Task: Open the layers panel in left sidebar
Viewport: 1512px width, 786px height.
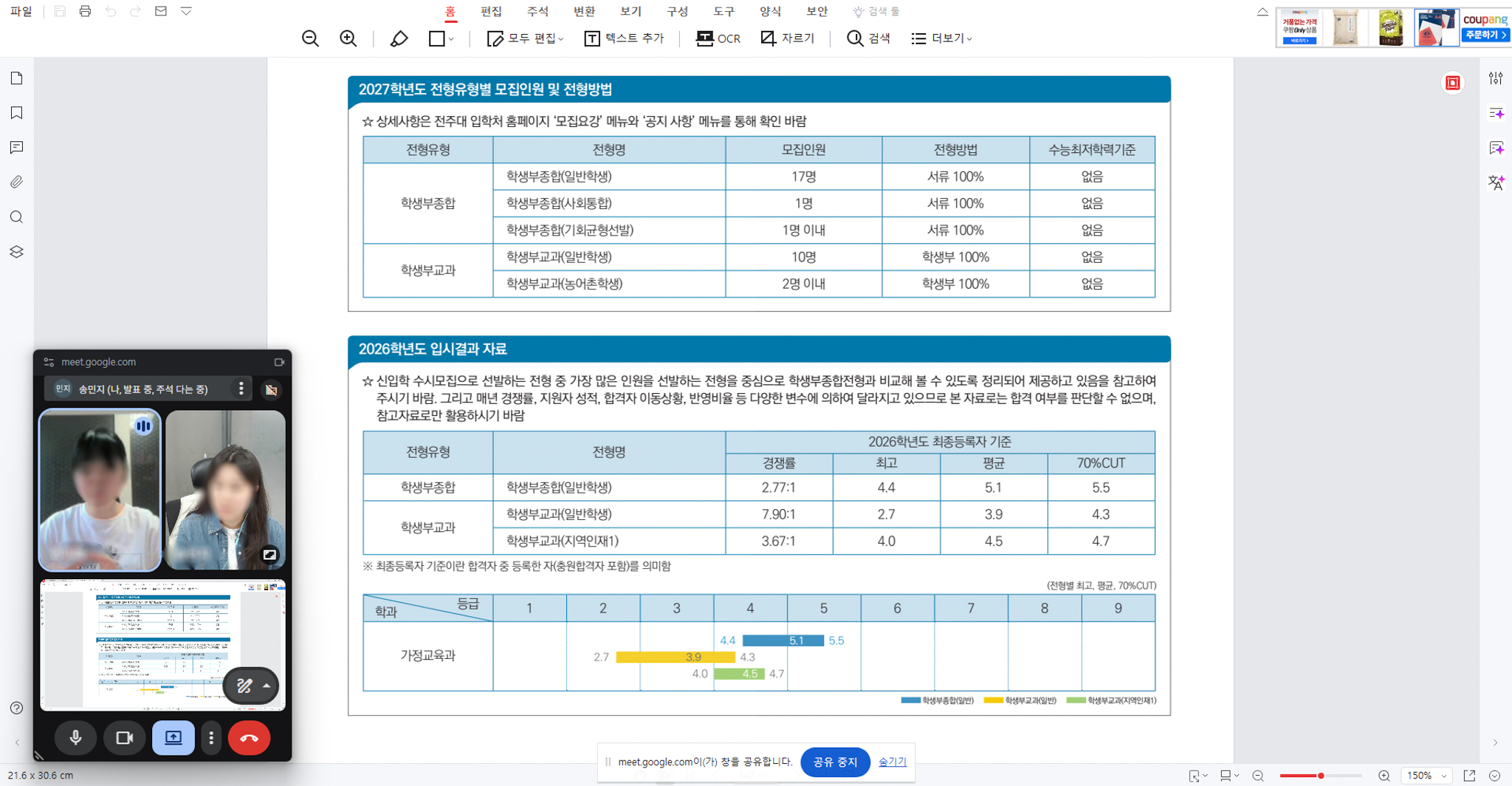Action: click(x=16, y=252)
